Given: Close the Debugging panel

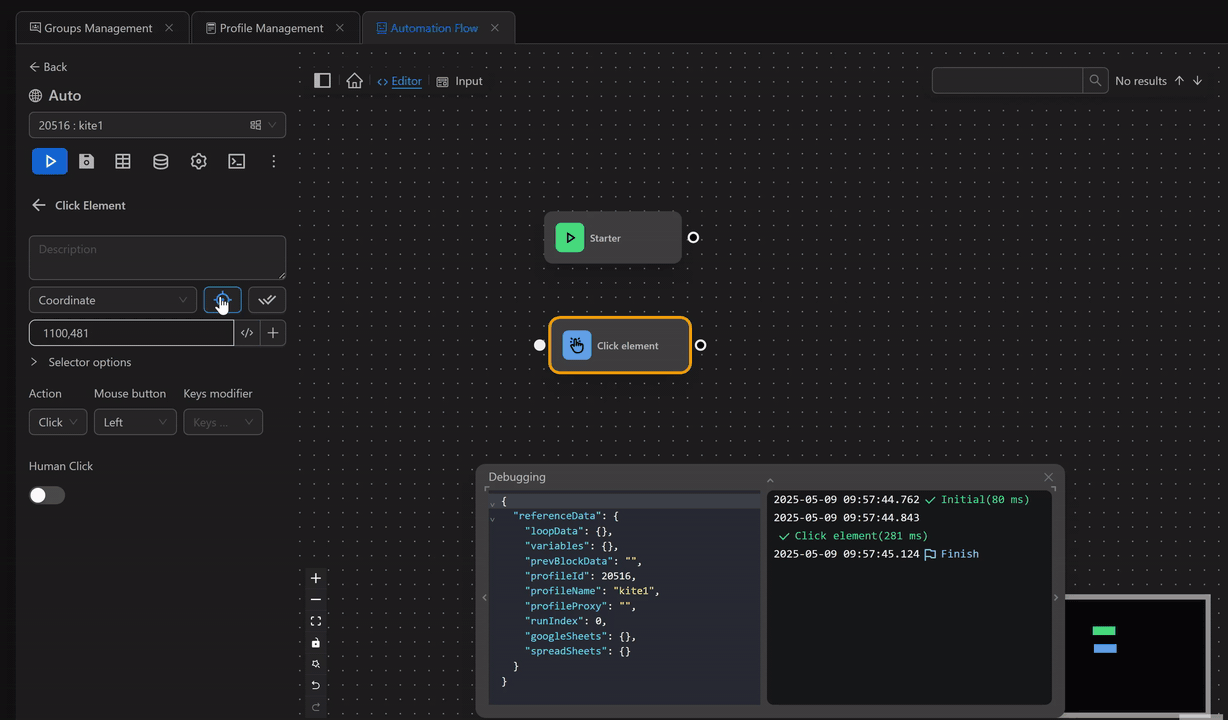Looking at the screenshot, I should pos(1048,477).
